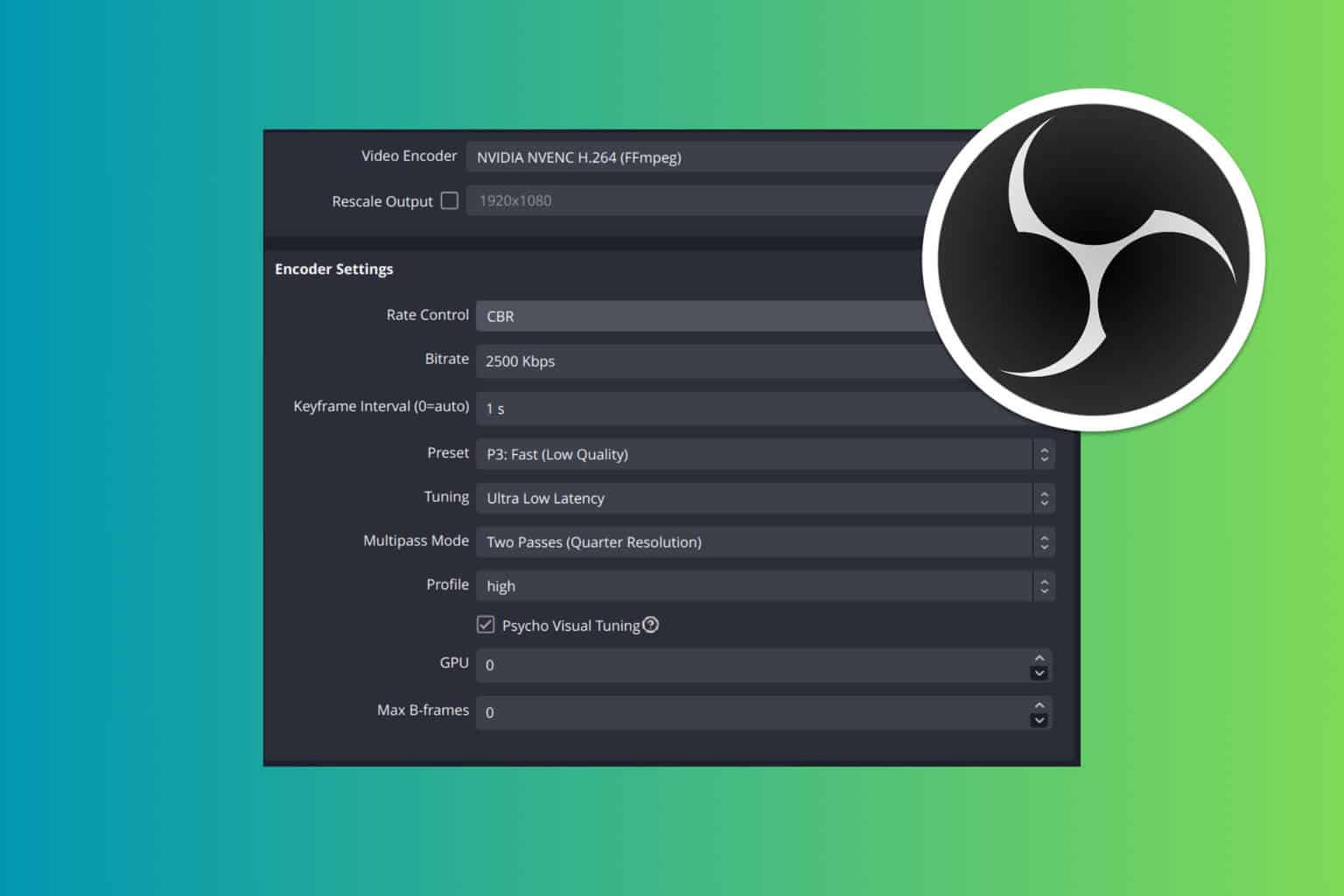Click the Preset label
The width and height of the screenshot is (1344, 896).
448,452
